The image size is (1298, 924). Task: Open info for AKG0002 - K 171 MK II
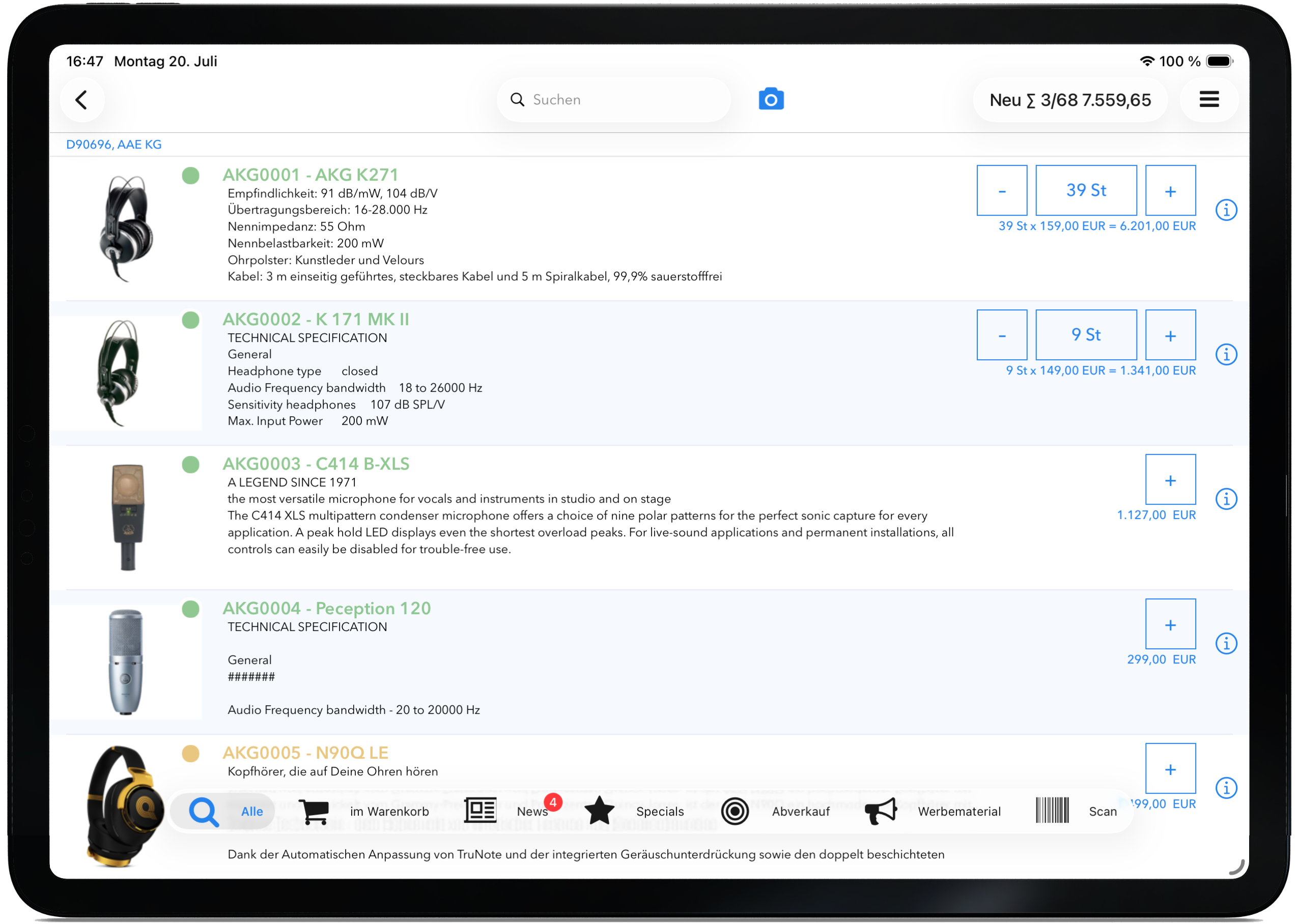[x=1226, y=355]
